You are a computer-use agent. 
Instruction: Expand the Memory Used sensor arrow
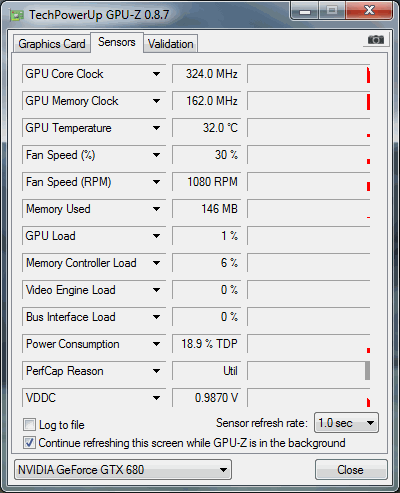click(156, 209)
